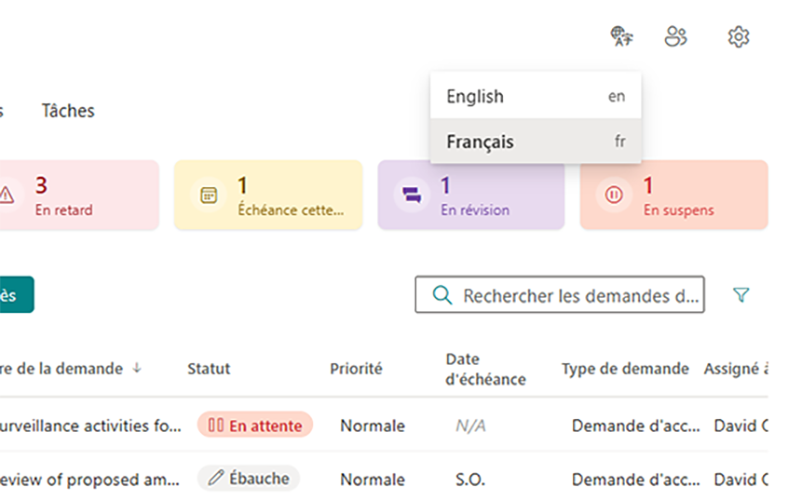Click Normale priority in En attente row

tap(372, 426)
